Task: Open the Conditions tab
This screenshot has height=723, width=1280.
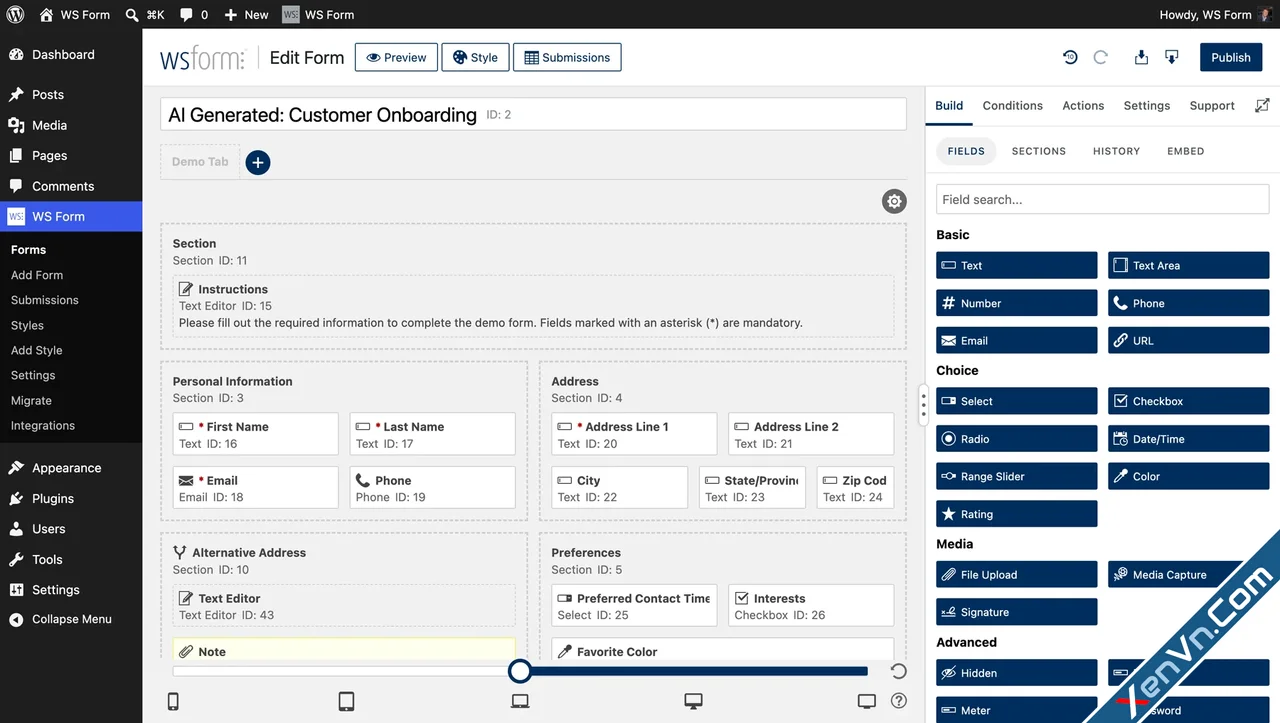Action: [1012, 105]
